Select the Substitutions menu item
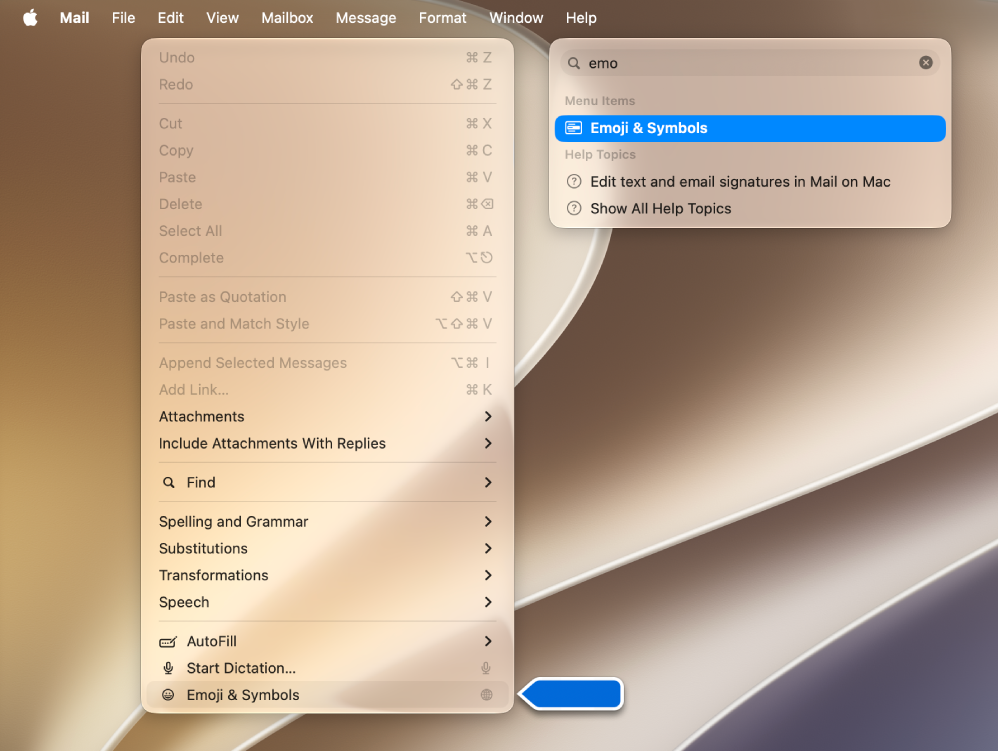Viewport: 998px width, 754px height. pyautogui.click(x=327, y=548)
